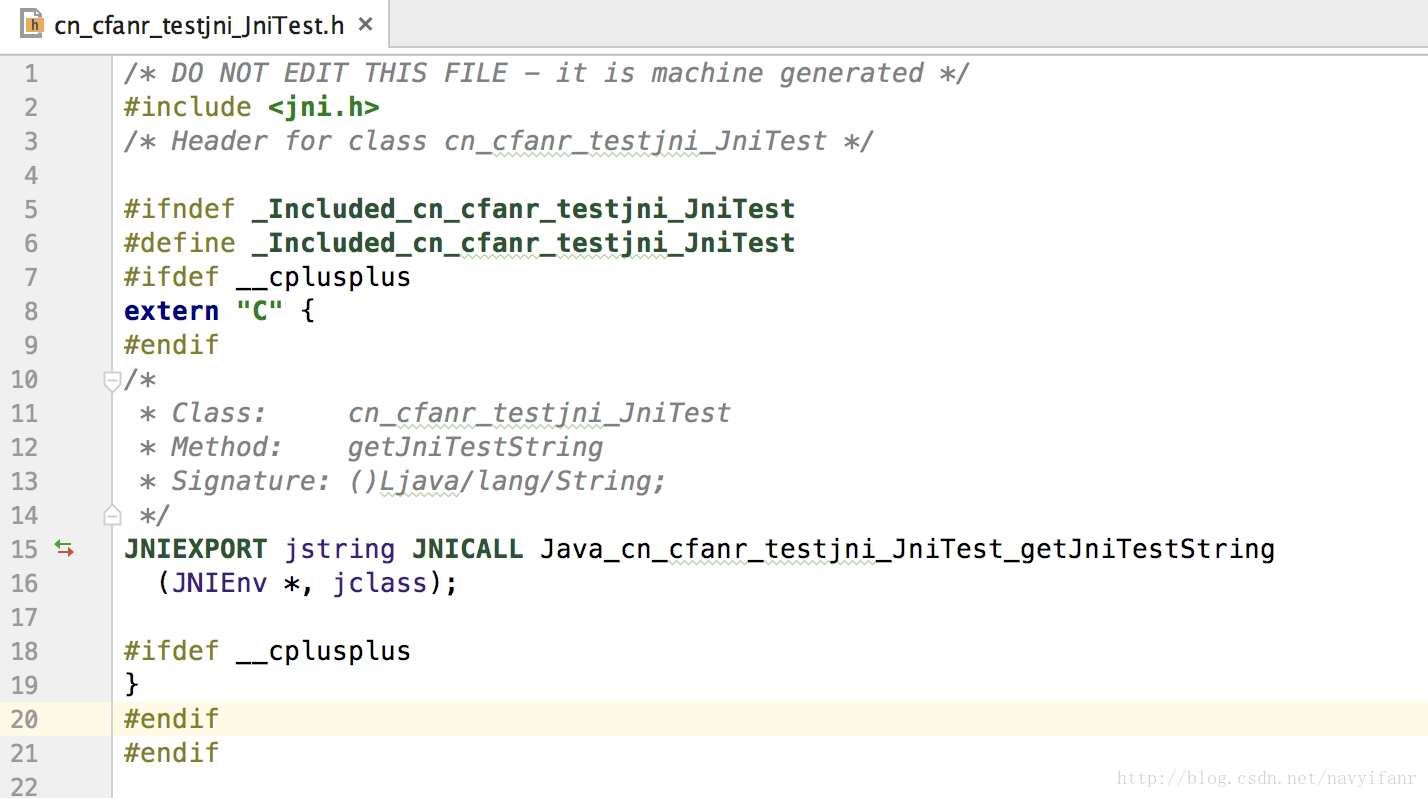Viewport: 1428px width, 798px height.
Task: Click the jclass parameter on line 16
Action: pyautogui.click(x=379, y=583)
